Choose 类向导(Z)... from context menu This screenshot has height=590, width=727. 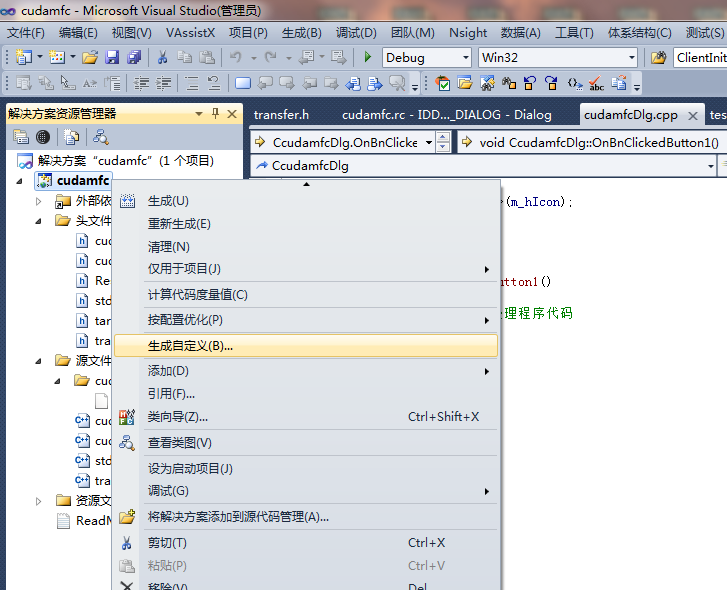[x=306, y=417]
